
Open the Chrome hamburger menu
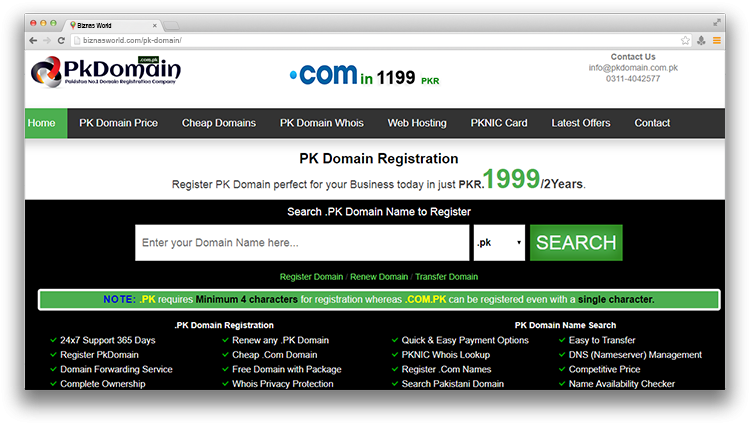(x=716, y=40)
